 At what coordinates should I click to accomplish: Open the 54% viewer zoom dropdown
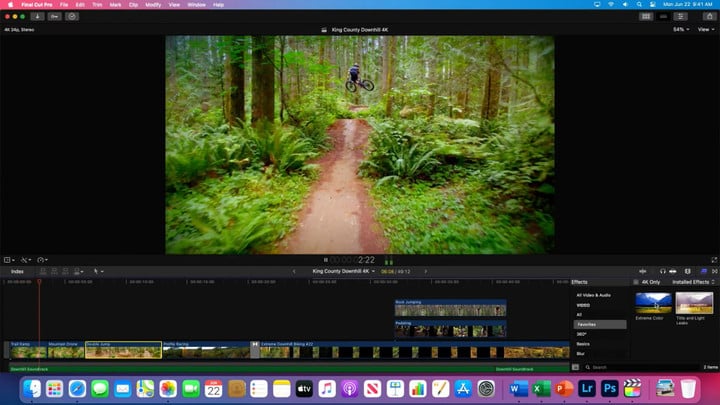(681, 29)
